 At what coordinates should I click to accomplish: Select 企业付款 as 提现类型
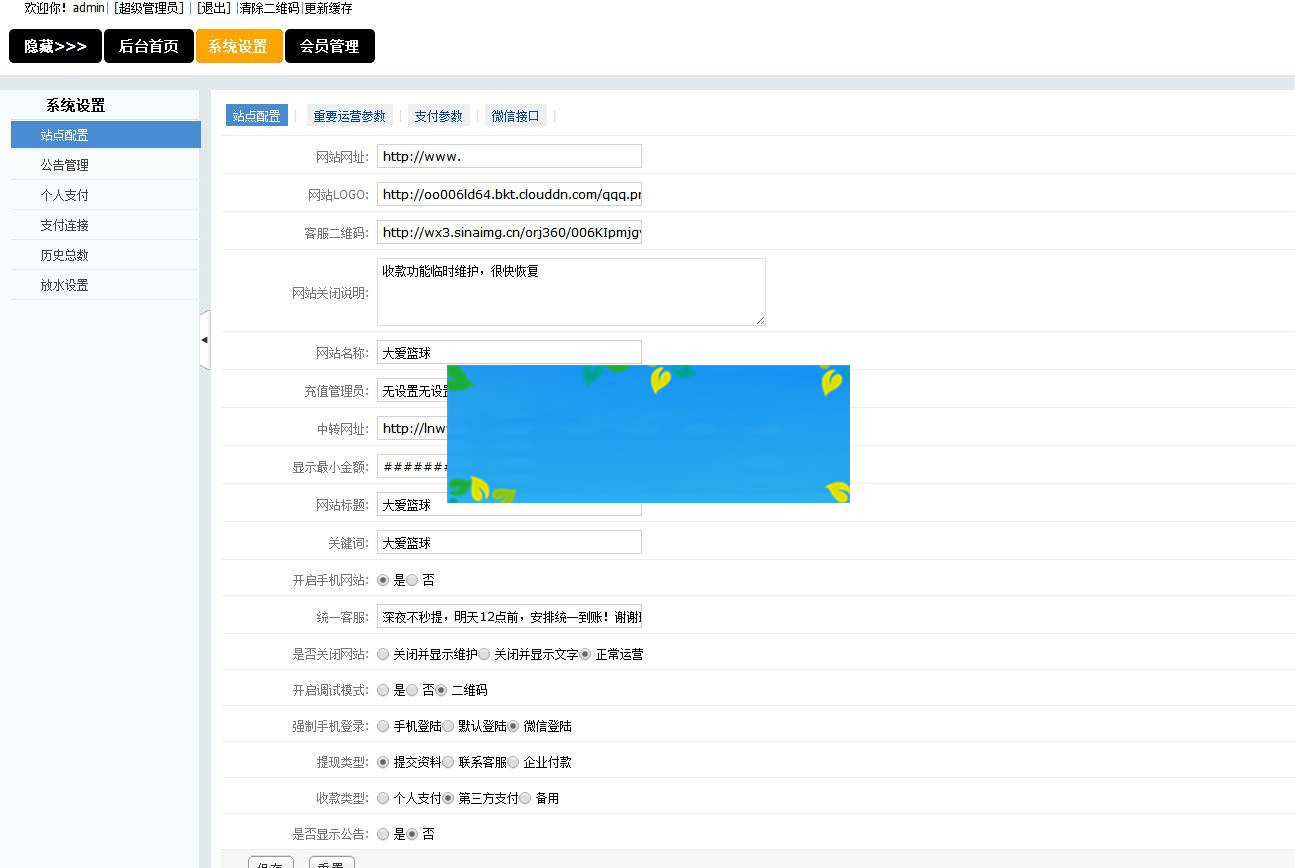[512, 761]
